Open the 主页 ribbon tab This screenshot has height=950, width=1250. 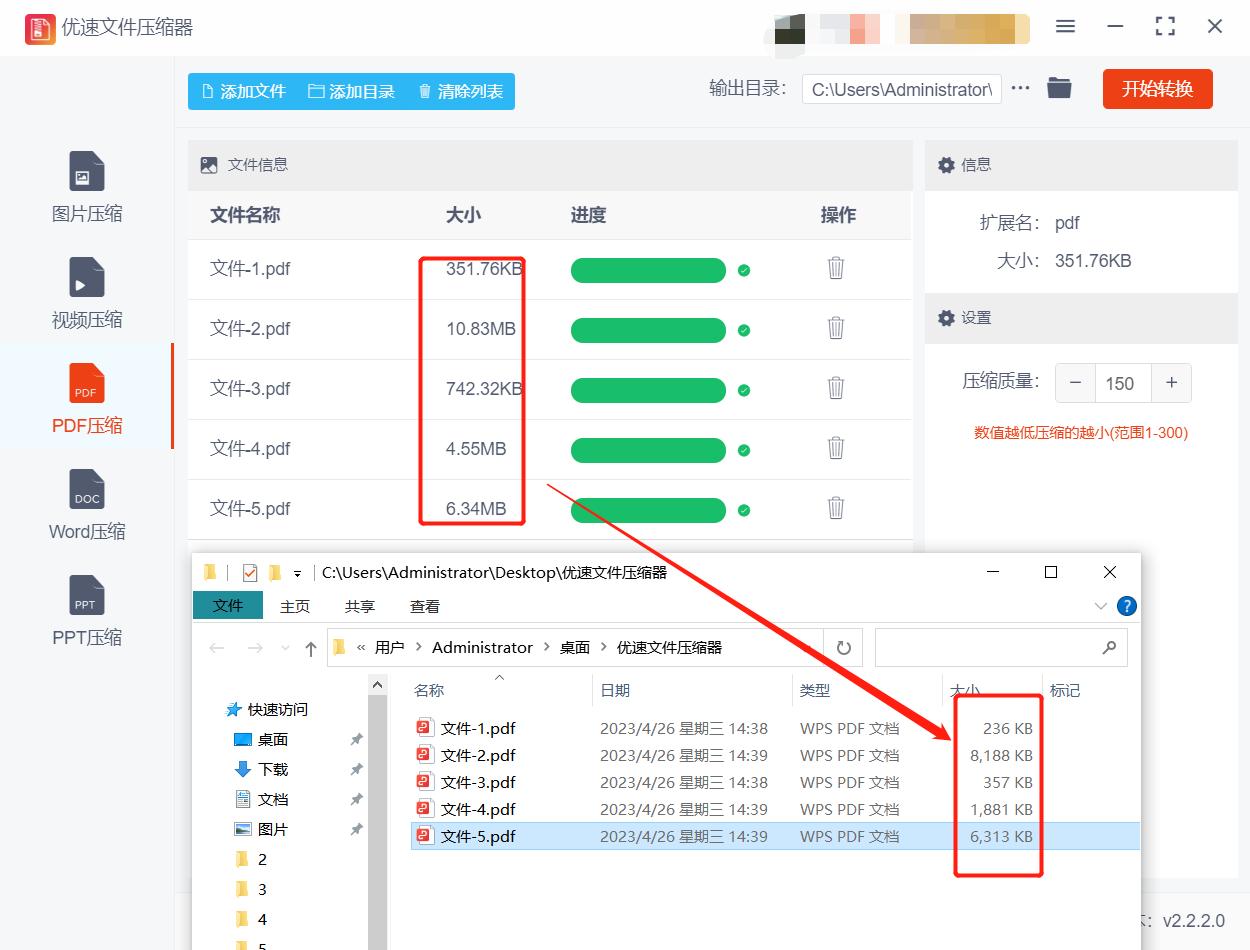click(x=295, y=605)
